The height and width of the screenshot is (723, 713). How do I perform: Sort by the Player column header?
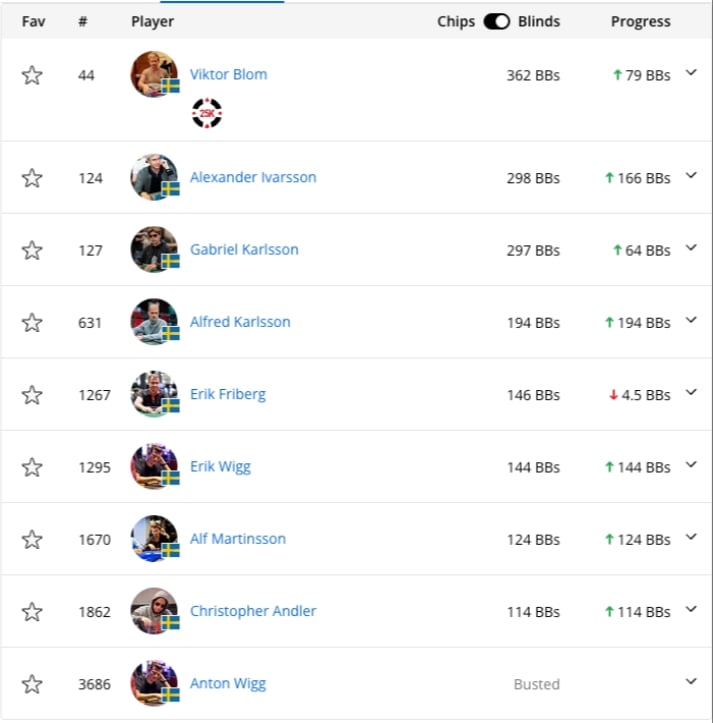tap(153, 22)
